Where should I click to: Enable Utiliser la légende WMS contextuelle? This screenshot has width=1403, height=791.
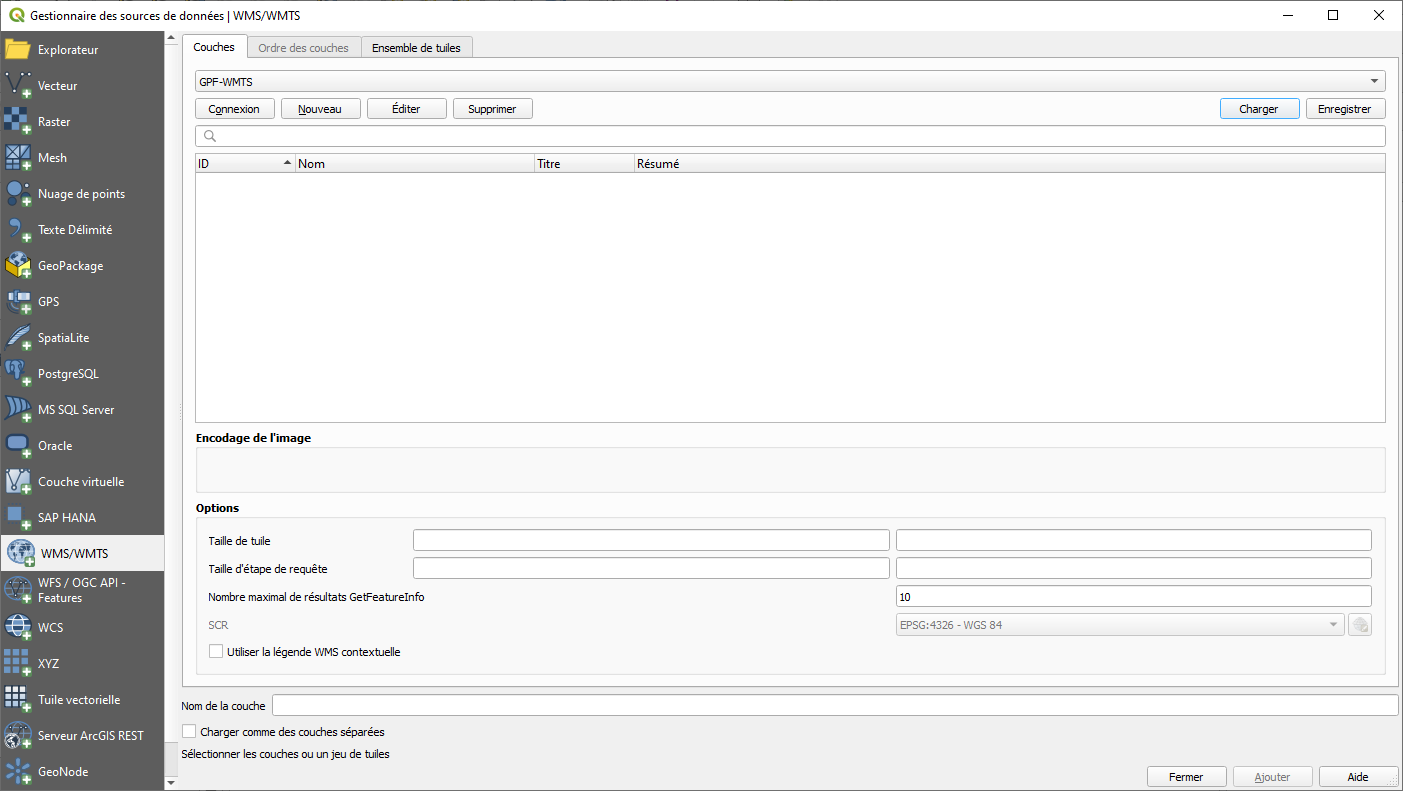(x=216, y=652)
